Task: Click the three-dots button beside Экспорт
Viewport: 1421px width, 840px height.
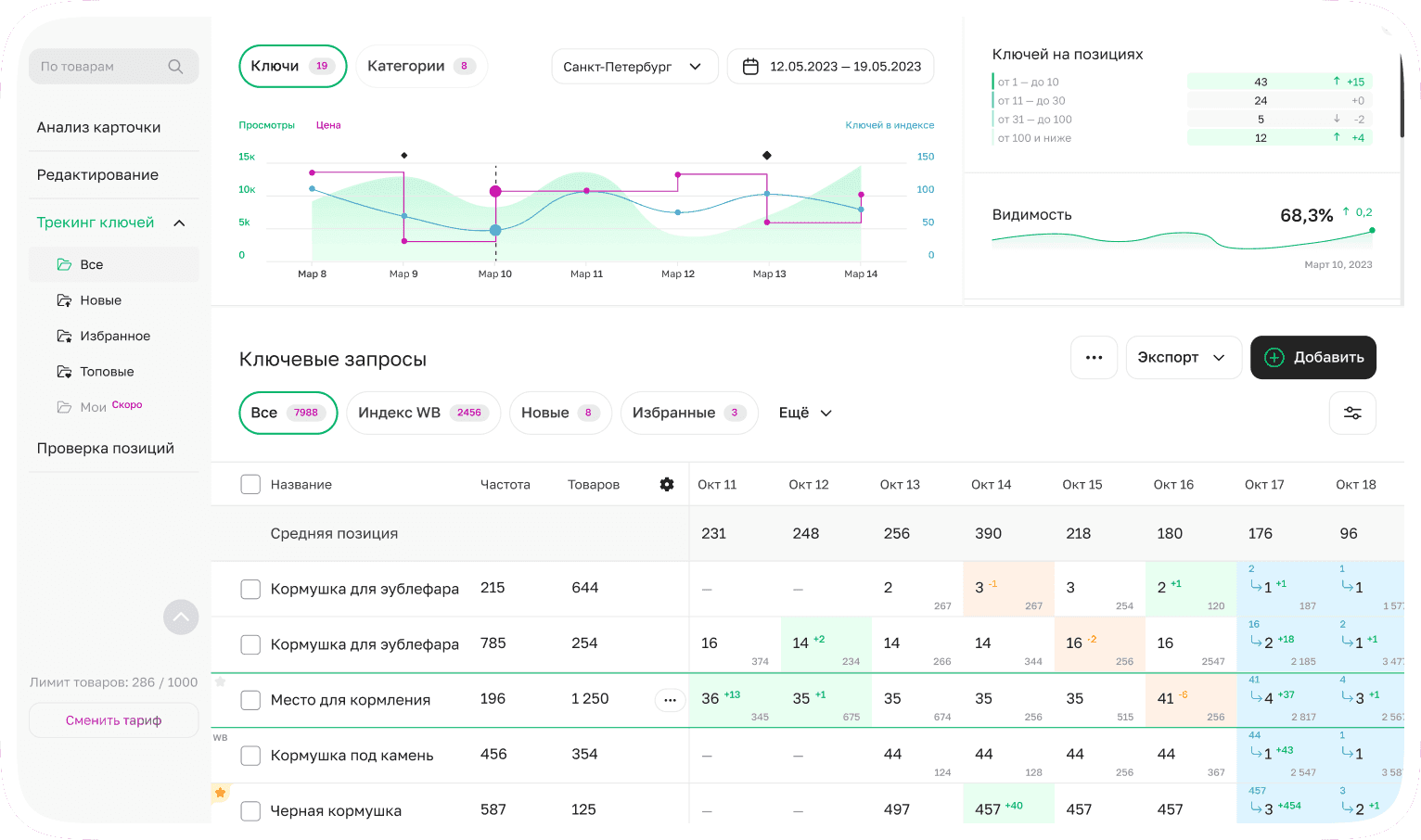Action: coord(1094,358)
